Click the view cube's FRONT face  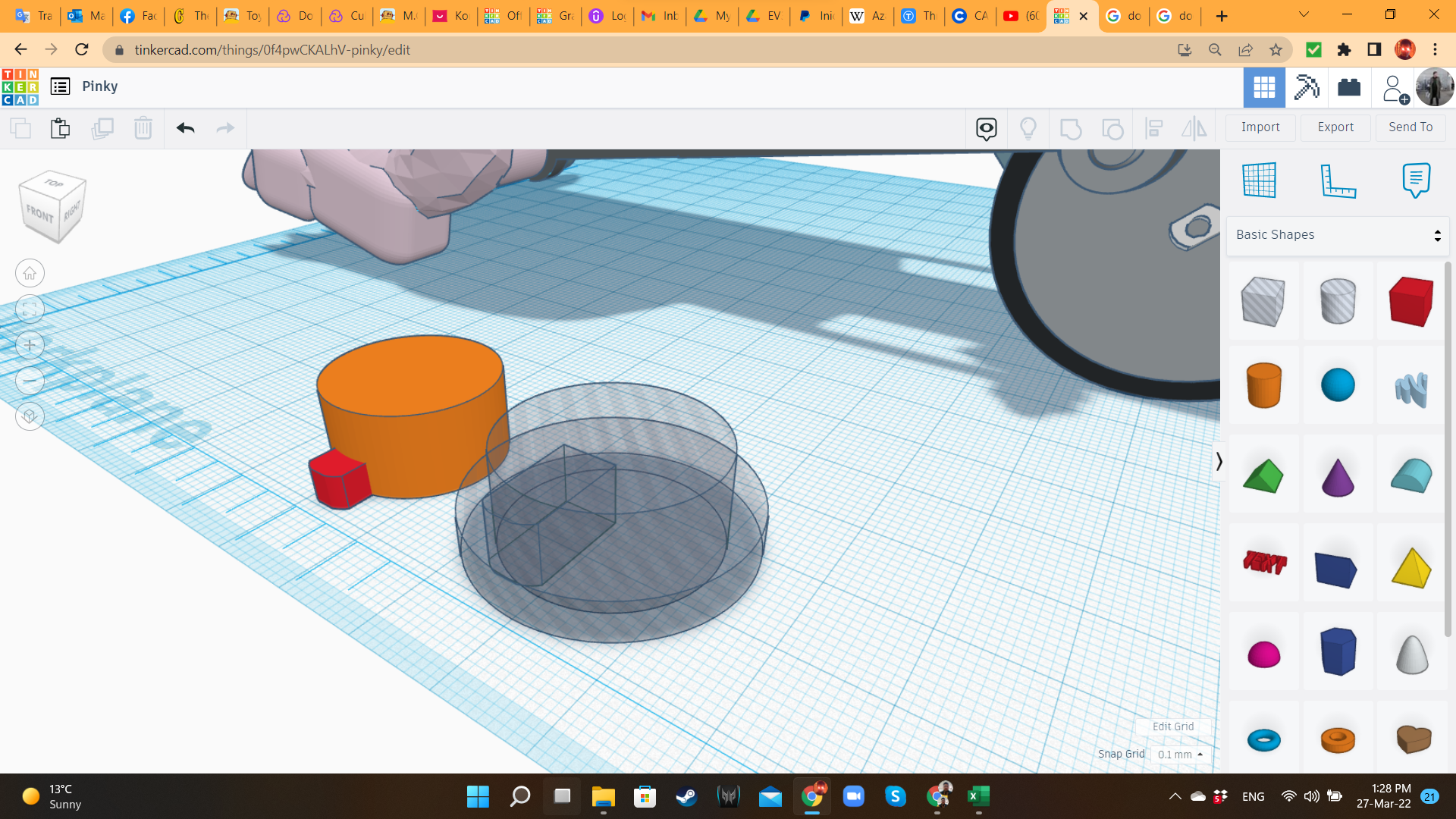[x=41, y=215]
